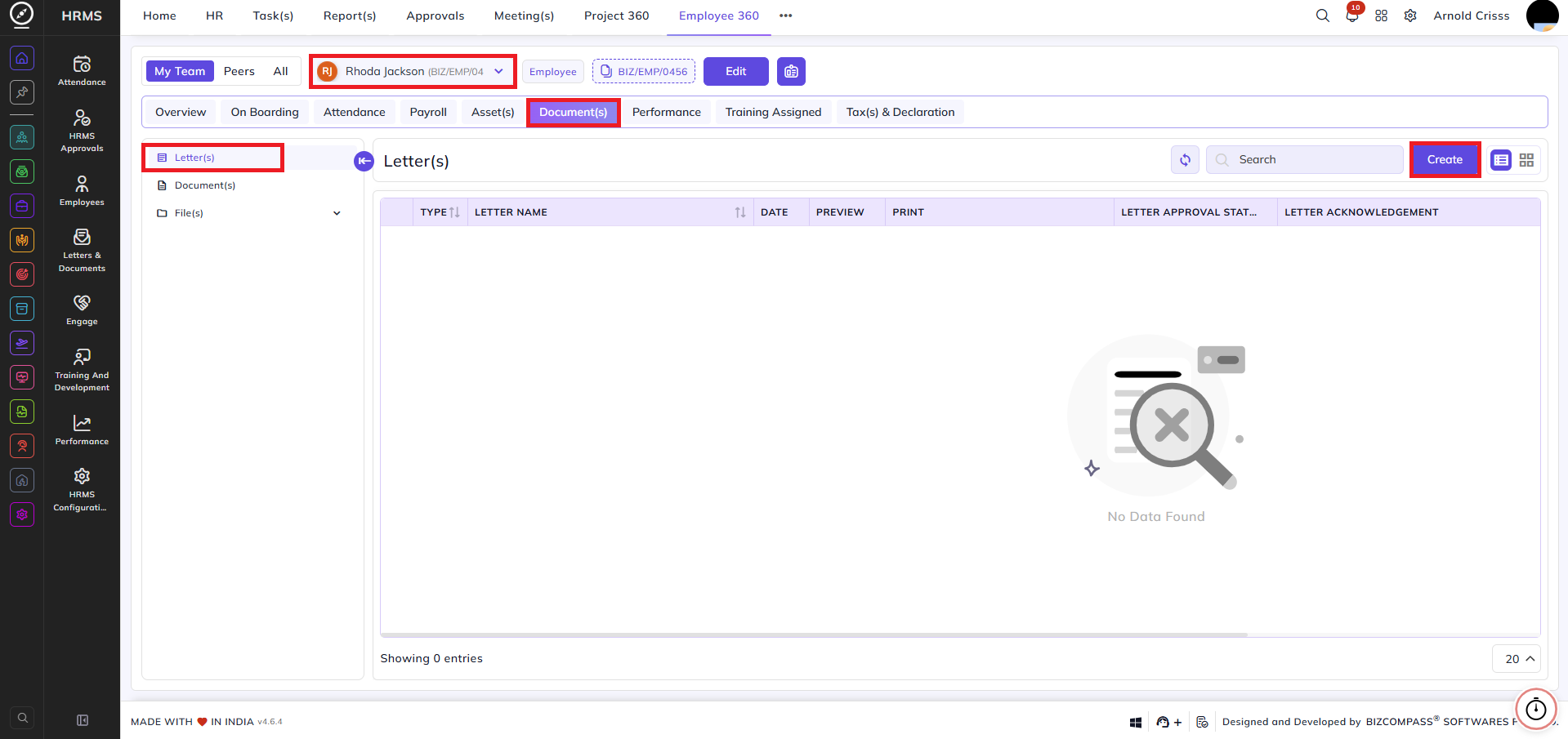Select Document(s) in the left tree
The width and height of the screenshot is (1568, 739).
tap(205, 185)
